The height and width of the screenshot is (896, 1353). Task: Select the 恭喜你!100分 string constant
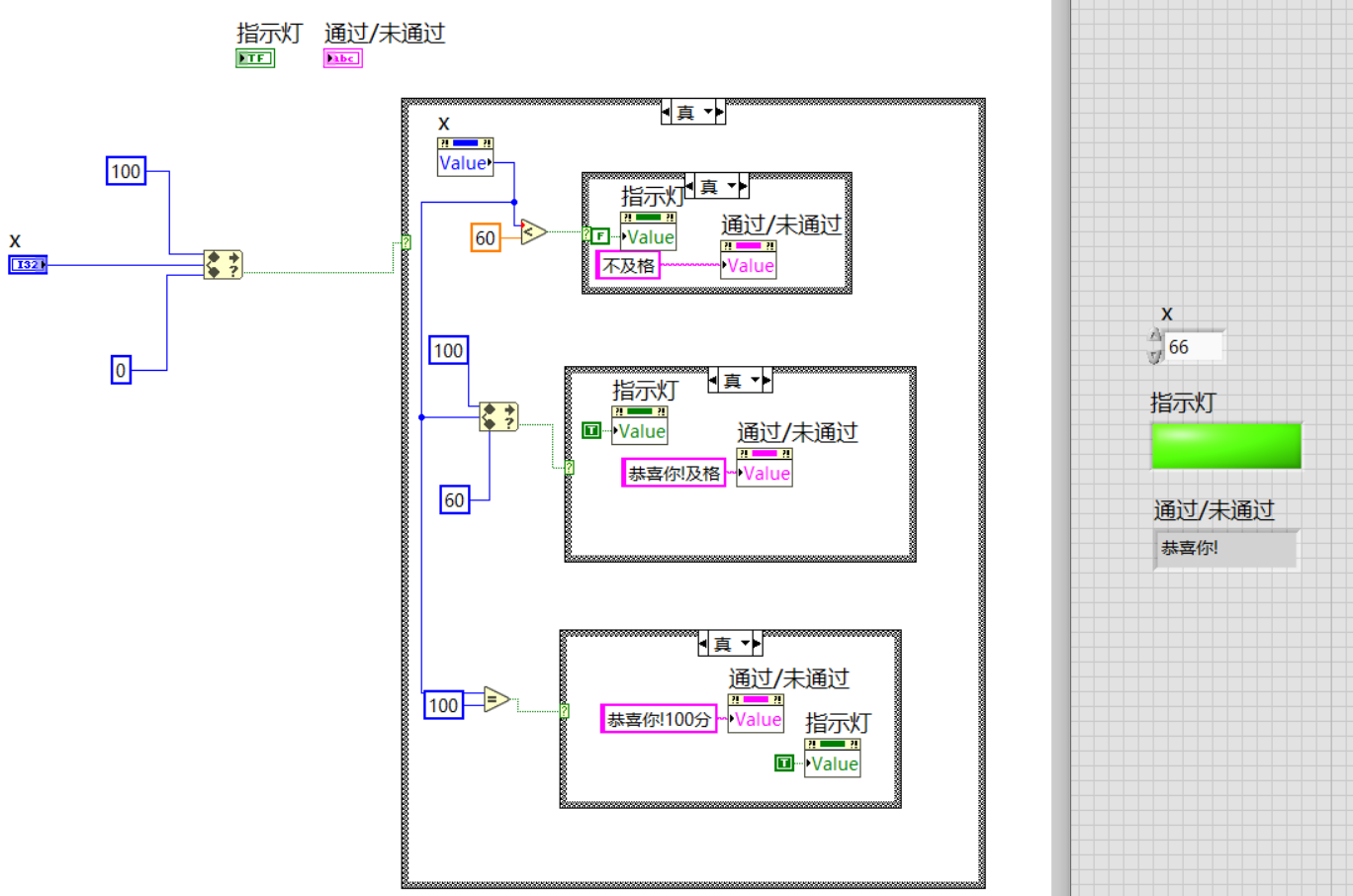click(659, 719)
